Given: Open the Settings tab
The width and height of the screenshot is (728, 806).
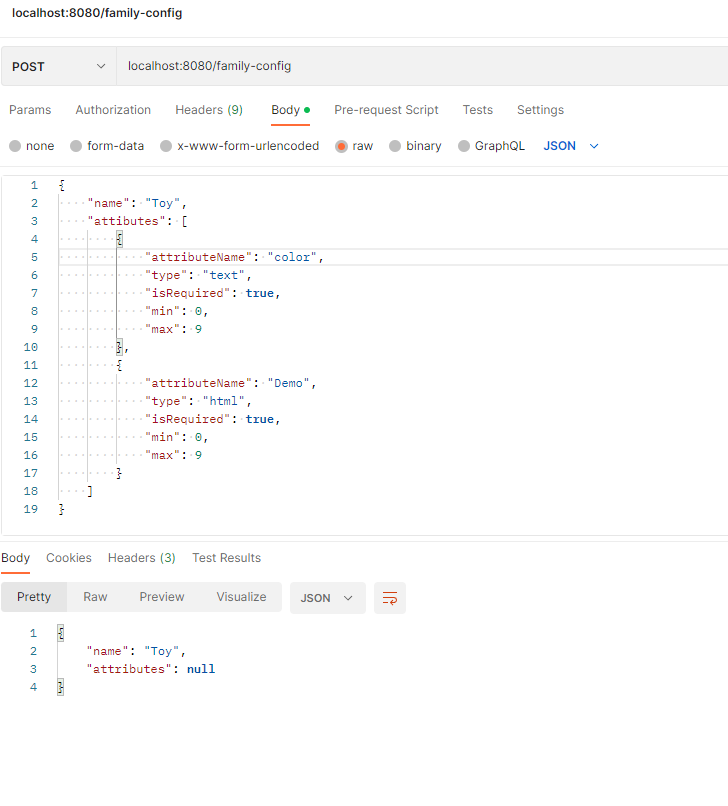Looking at the screenshot, I should 540,110.
